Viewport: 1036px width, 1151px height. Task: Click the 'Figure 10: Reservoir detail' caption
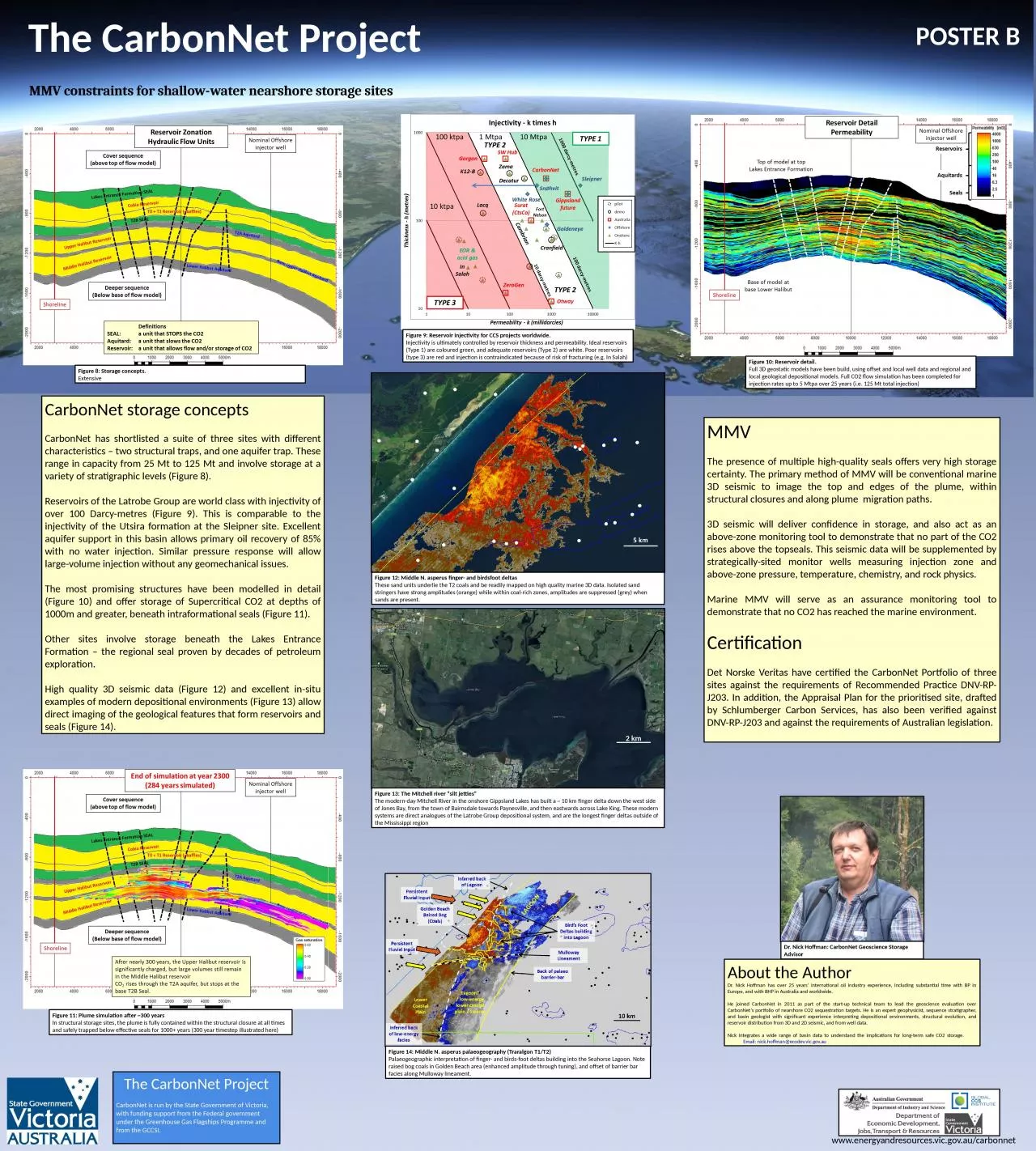(861, 373)
